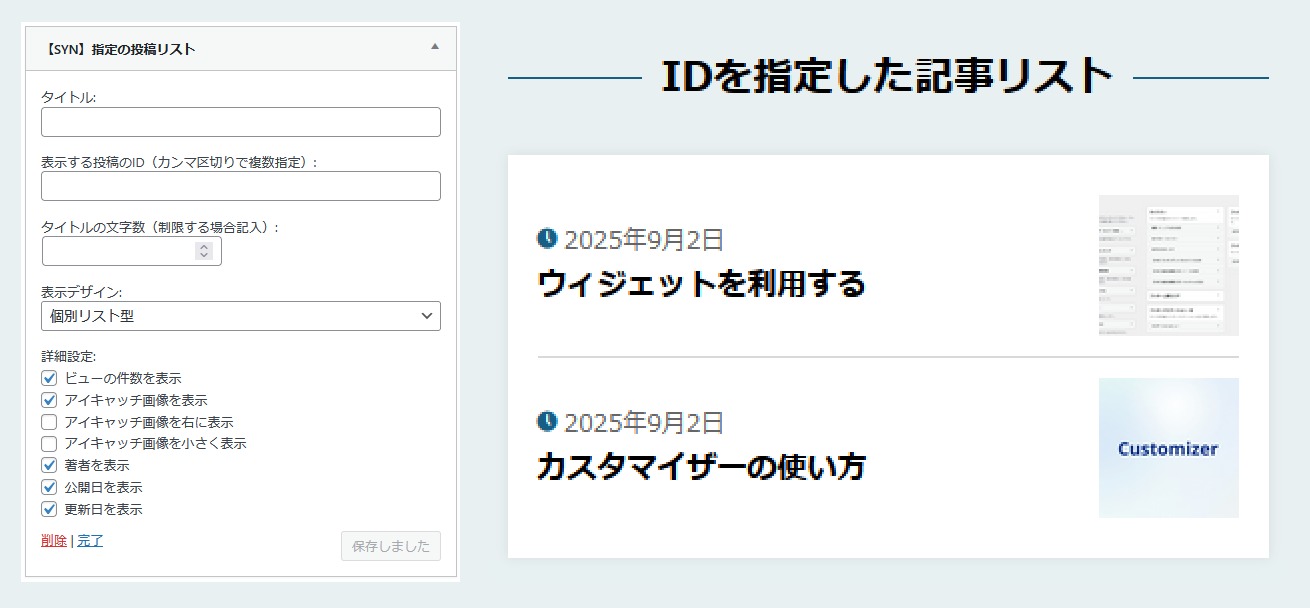Click the 表示する投稿のID input field

[240, 186]
